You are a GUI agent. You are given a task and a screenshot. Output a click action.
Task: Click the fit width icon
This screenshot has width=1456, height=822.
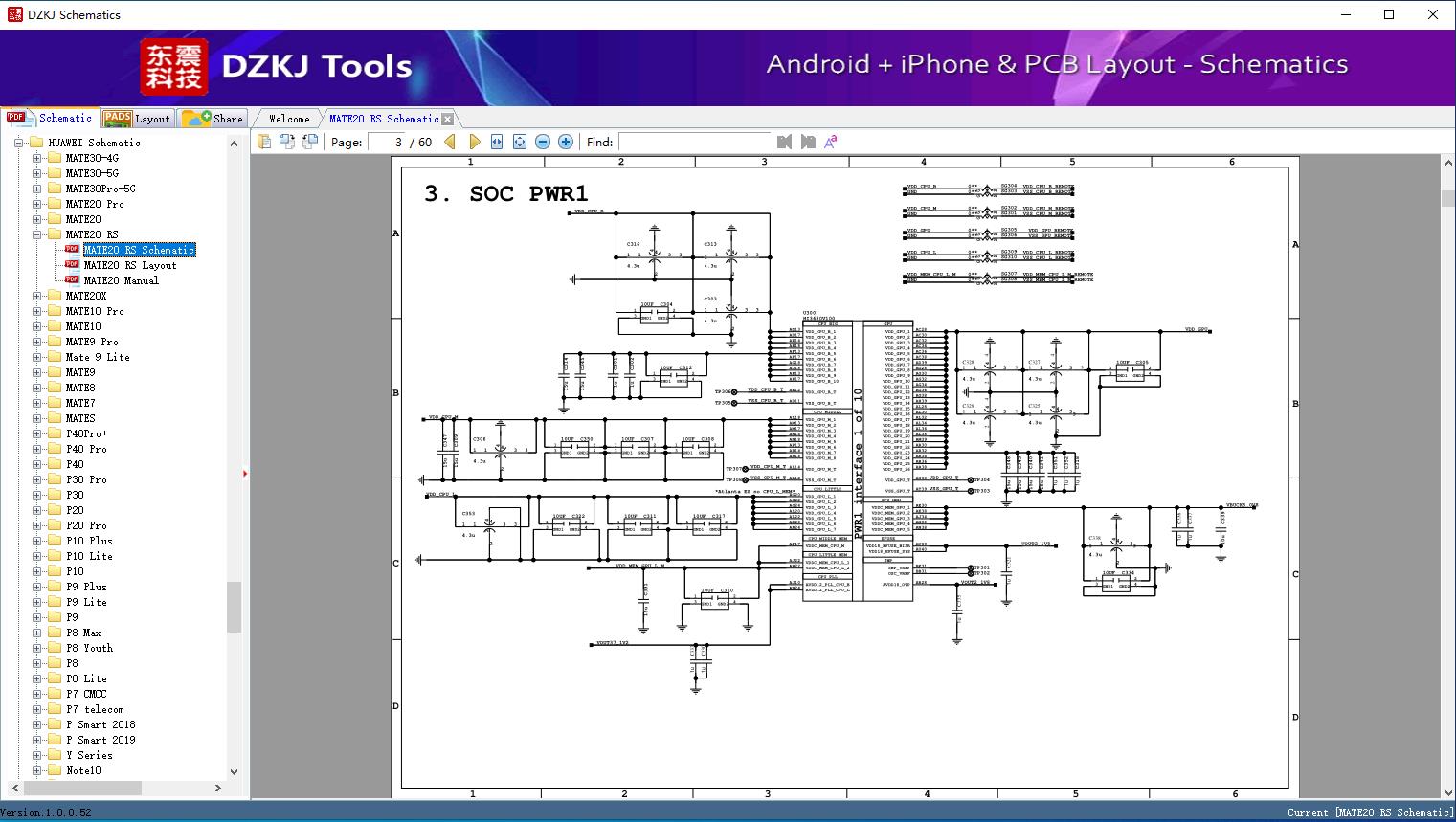[497, 142]
